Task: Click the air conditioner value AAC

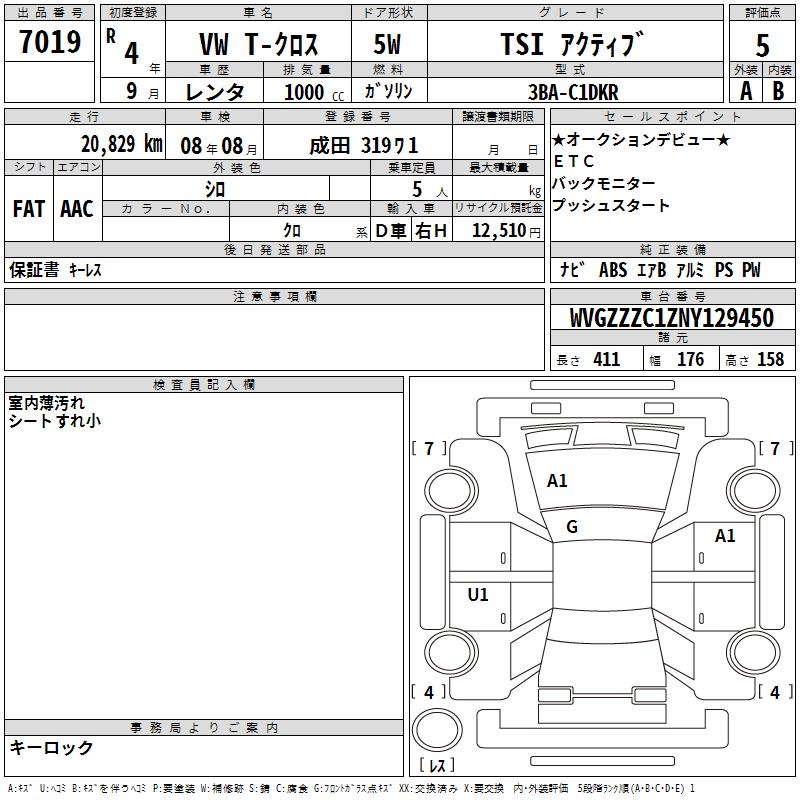Action: coord(77,209)
